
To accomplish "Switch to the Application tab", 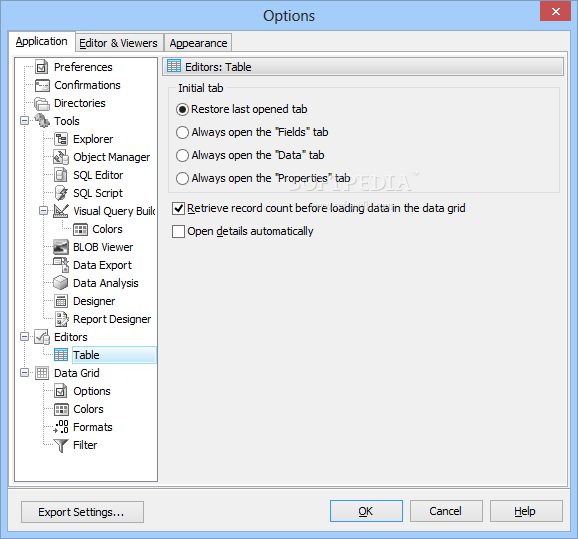I will [42, 41].
